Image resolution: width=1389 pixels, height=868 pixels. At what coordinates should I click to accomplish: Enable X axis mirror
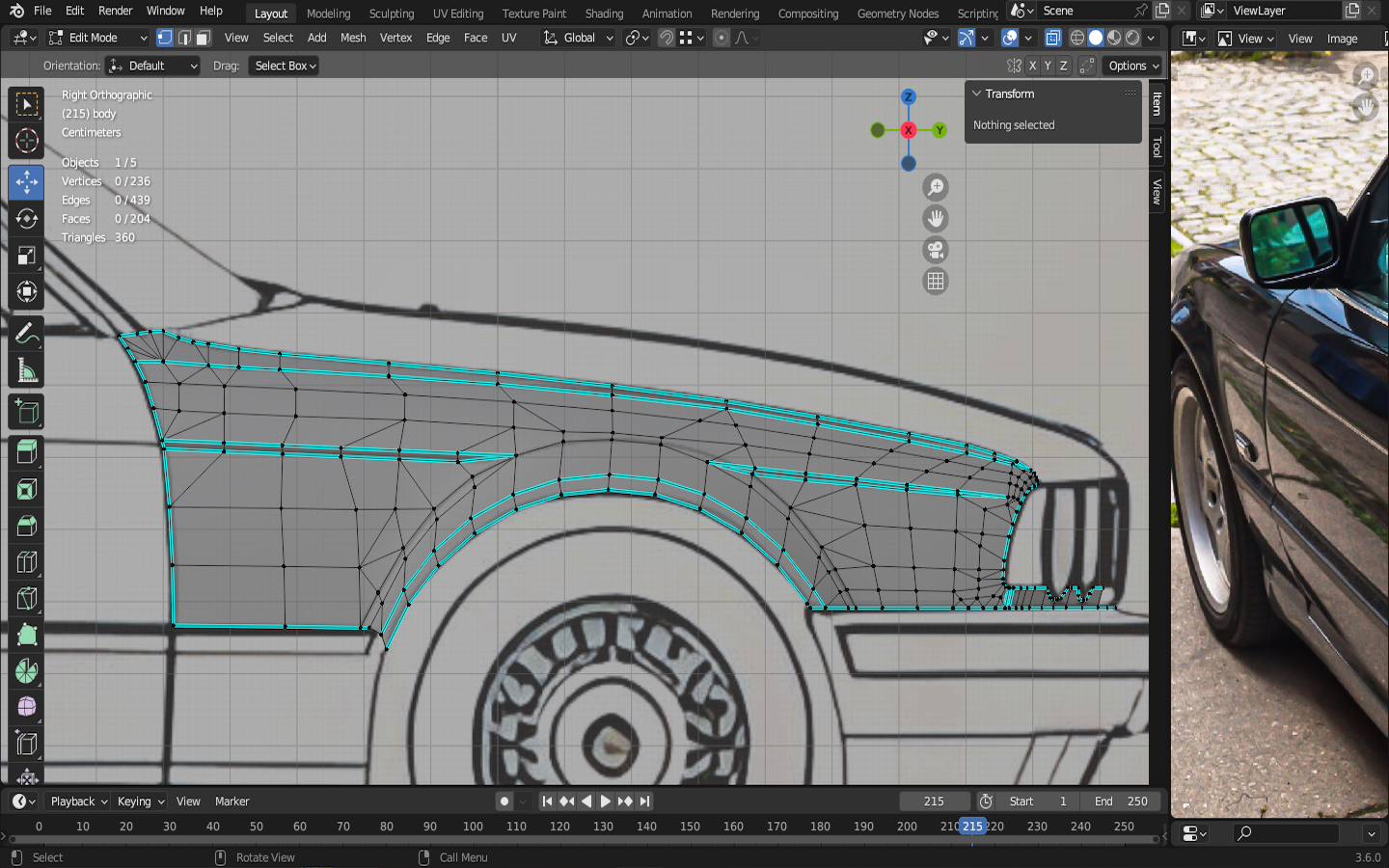[1032, 66]
